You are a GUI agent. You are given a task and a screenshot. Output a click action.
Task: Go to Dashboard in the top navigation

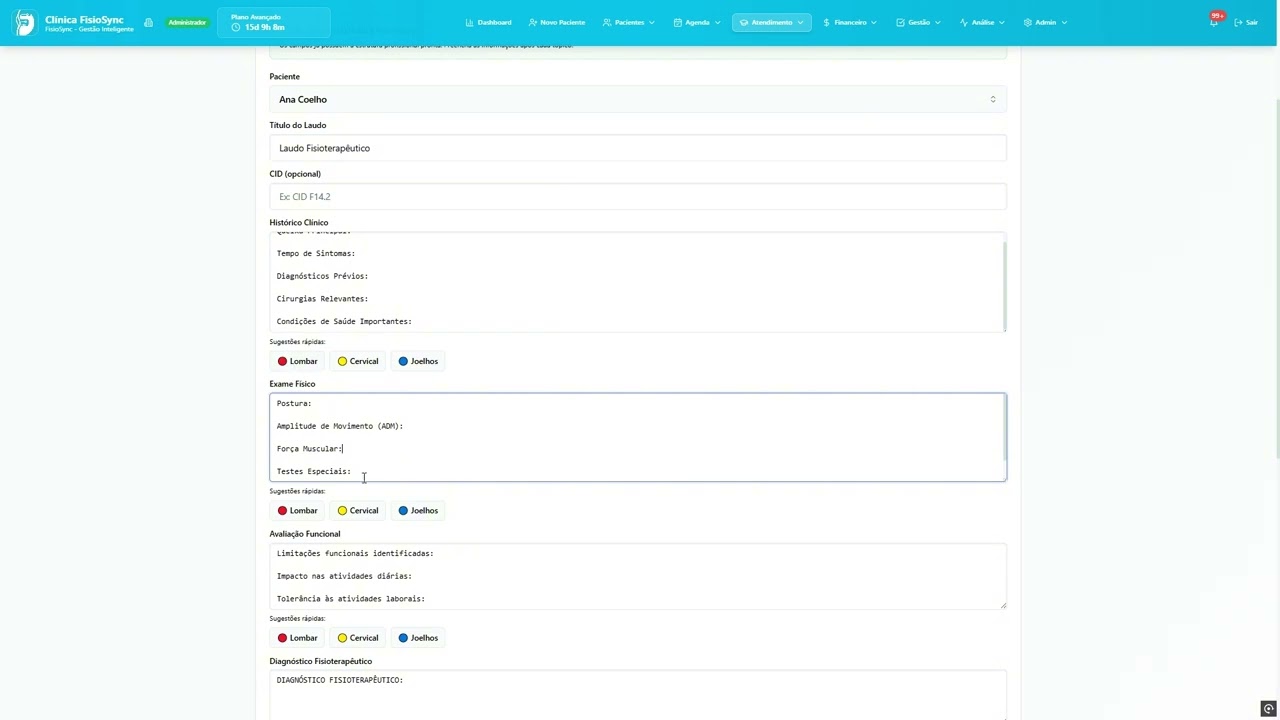pos(488,22)
